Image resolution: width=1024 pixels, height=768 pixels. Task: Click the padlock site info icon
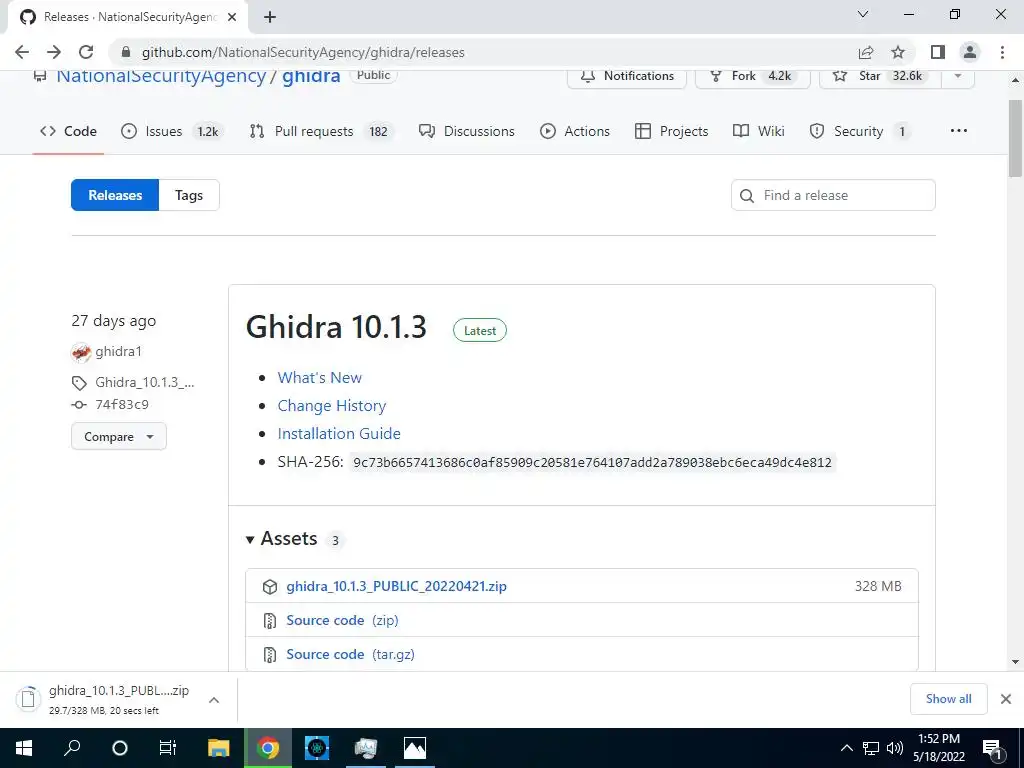126,52
